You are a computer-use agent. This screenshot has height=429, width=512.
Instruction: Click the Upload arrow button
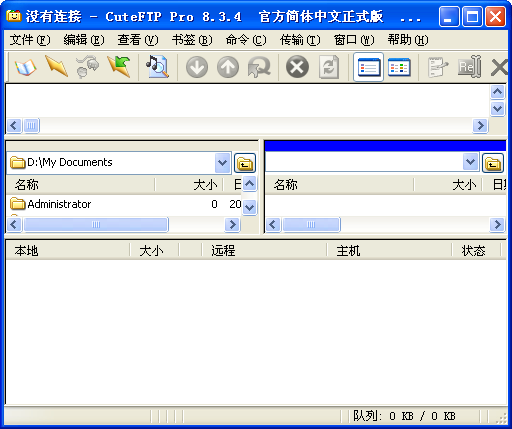[228, 67]
